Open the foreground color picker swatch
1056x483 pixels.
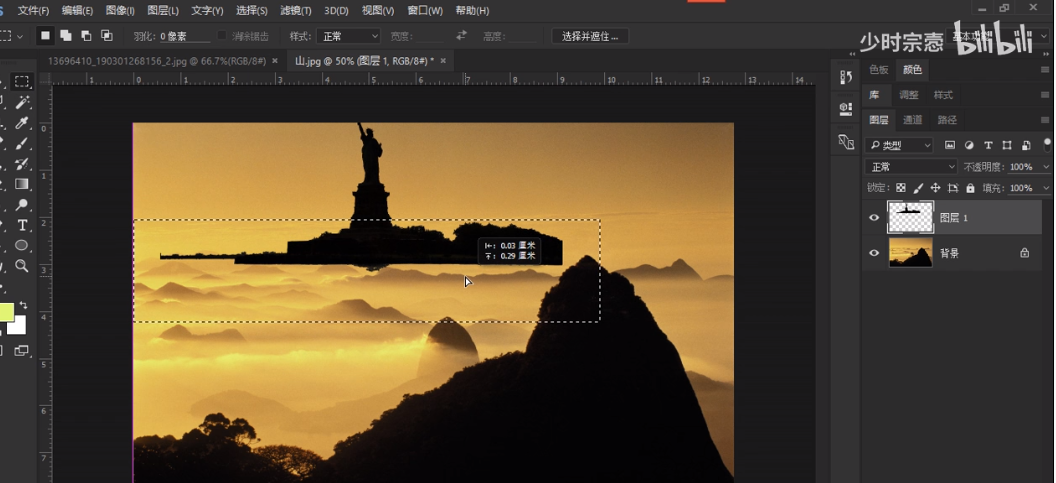point(5,312)
